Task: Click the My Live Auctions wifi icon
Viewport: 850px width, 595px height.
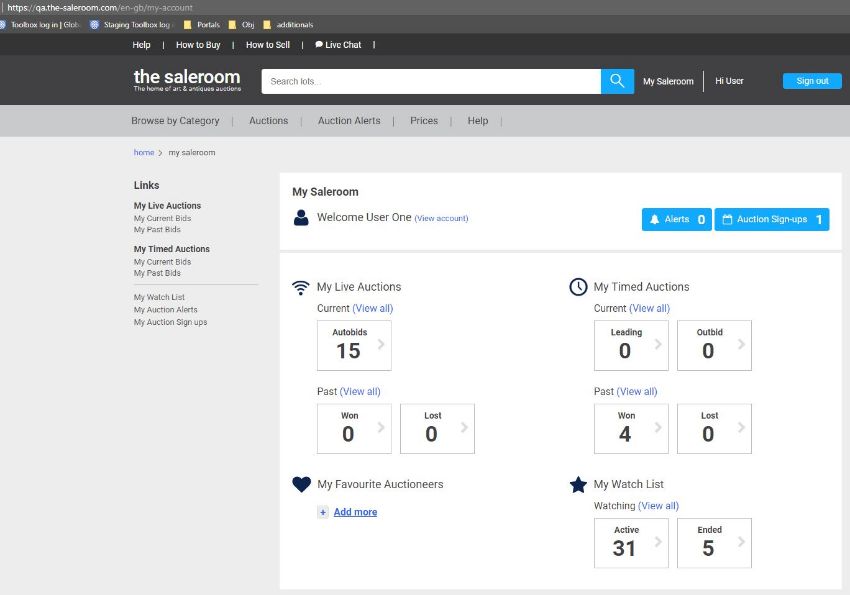Action: [x=300, y=288]
